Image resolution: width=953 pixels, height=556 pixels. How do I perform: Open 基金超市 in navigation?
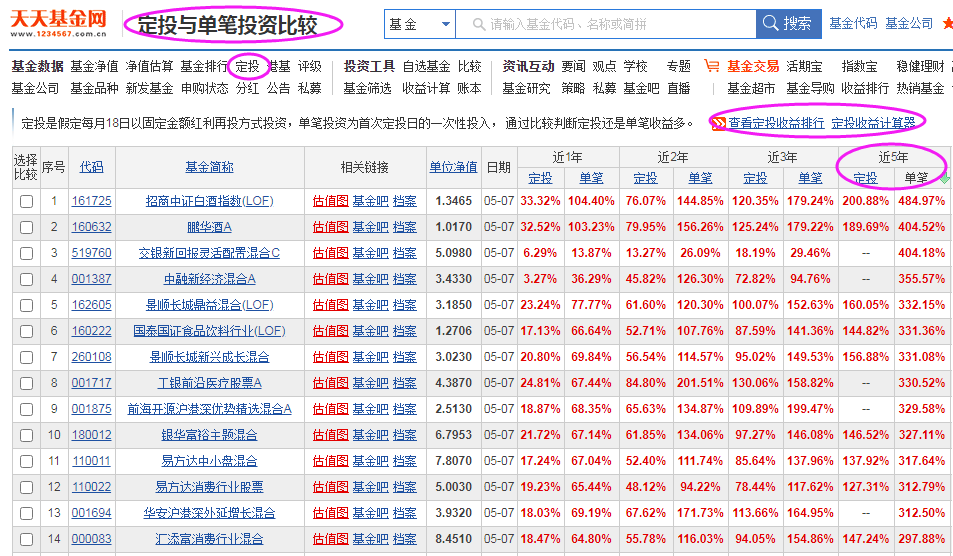coord(751,88)
